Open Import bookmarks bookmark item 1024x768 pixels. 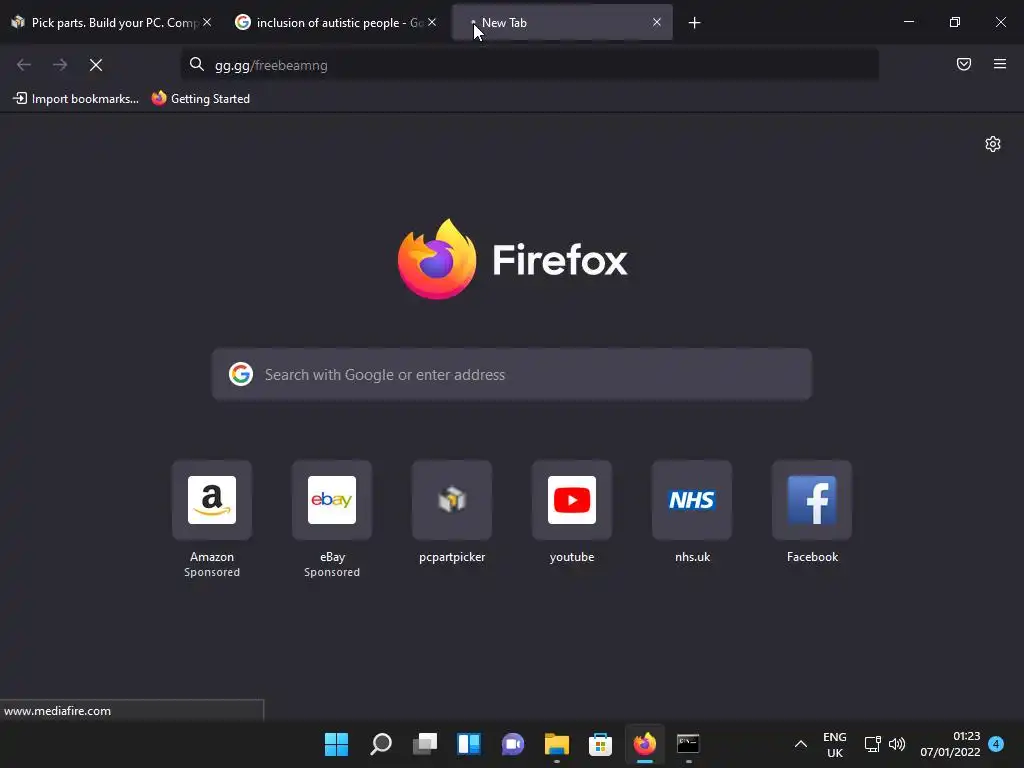point(76,99)
